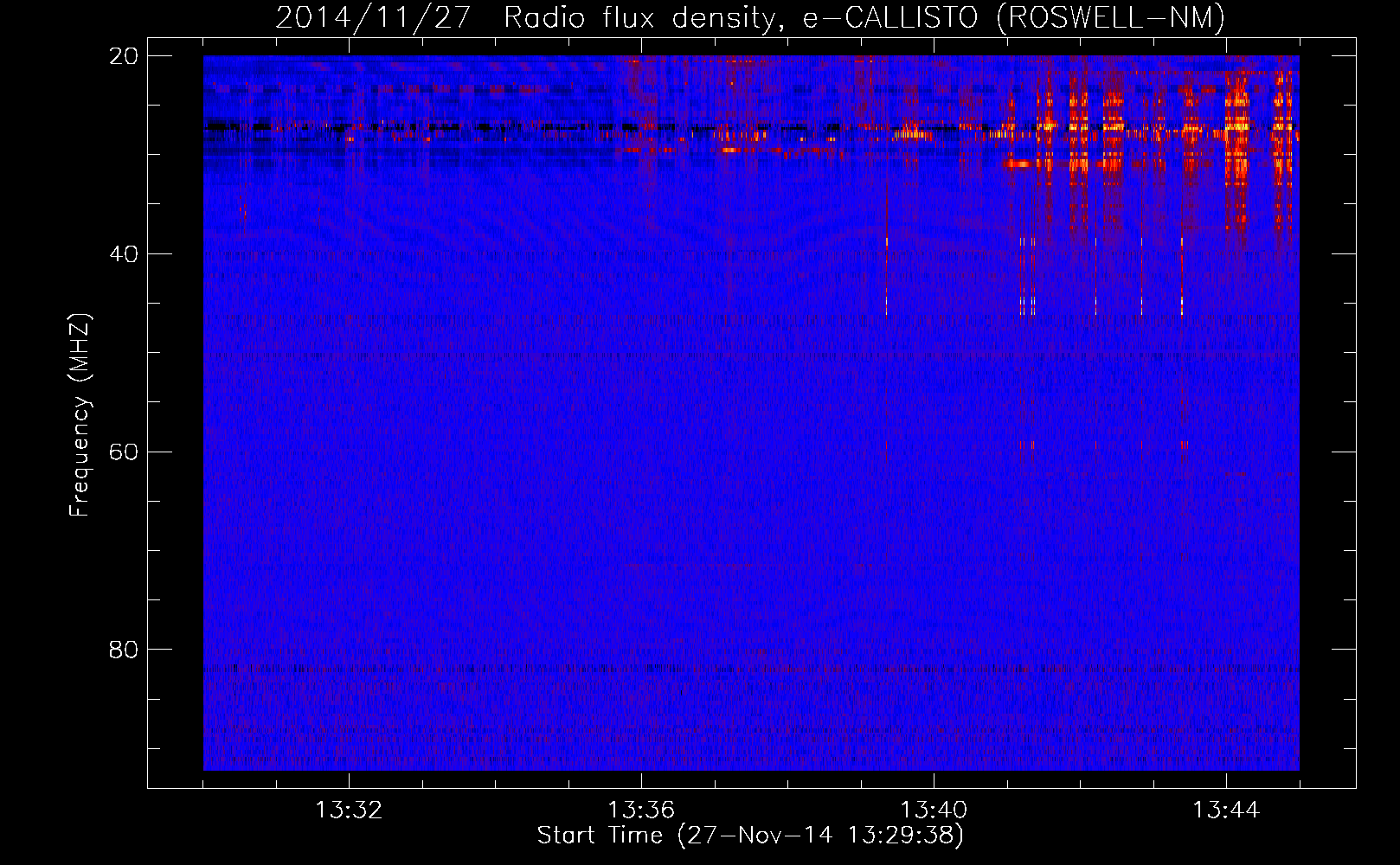Click the 13:36 time tick label
The width and height of the screenshot is (1400, 865).
tap(641, 811)
